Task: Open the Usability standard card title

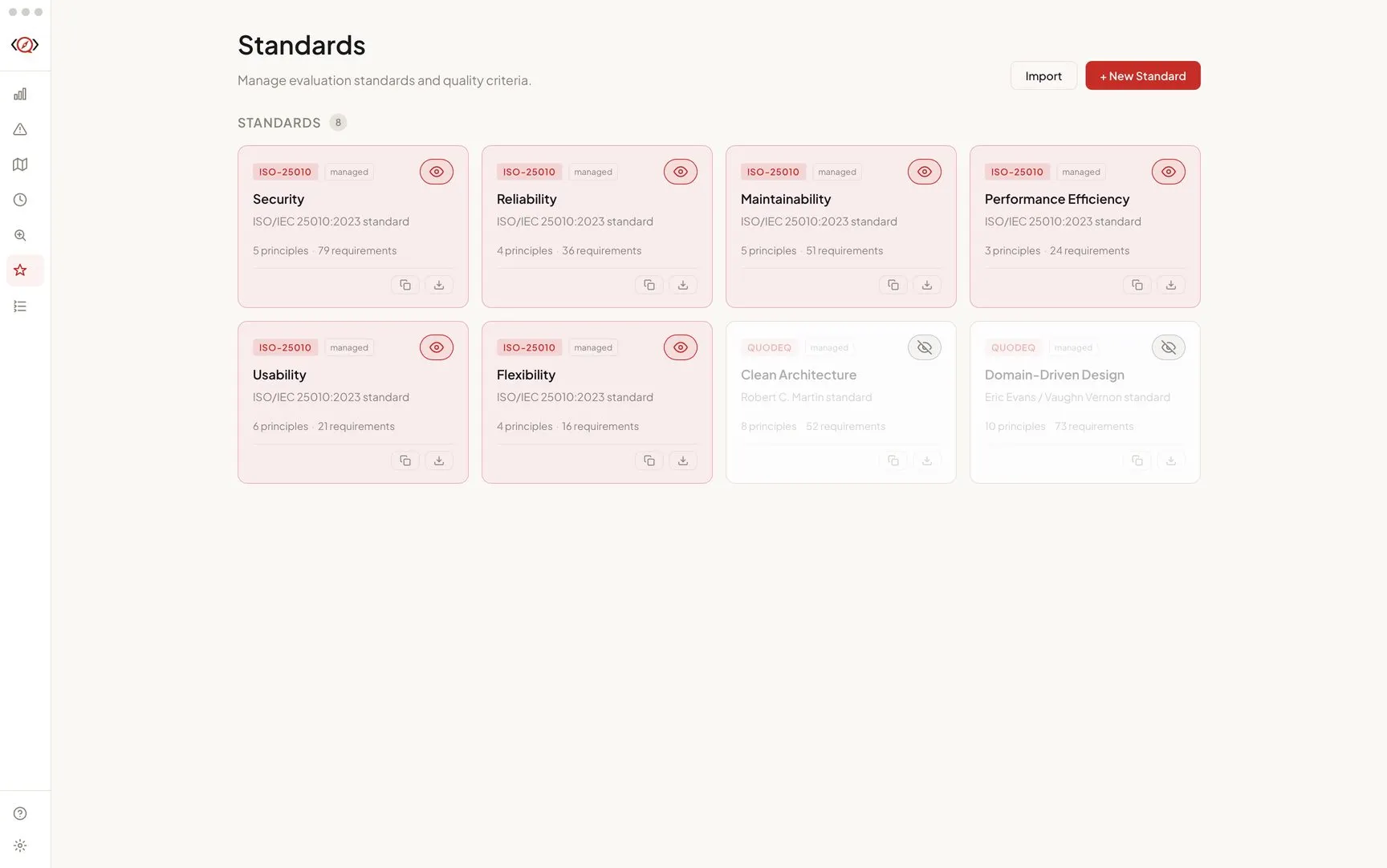Action: click(x=279, y=375)
